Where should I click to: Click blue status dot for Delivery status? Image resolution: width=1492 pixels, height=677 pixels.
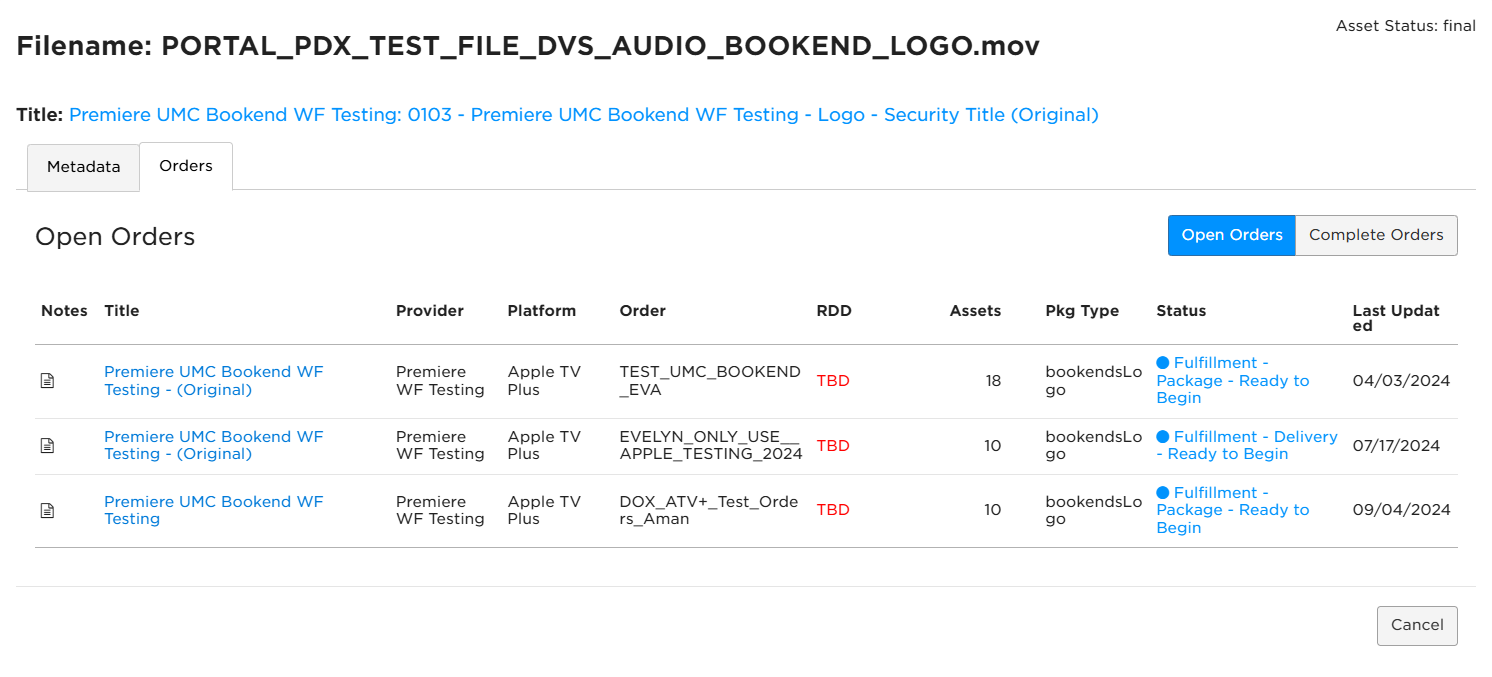coord(1162,437)
